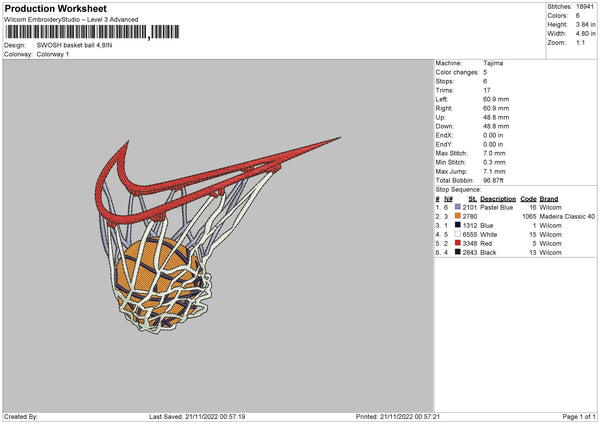Screen dimensions: 600x424
Task: Click the barcode at the top
Action: click(92, 32)
